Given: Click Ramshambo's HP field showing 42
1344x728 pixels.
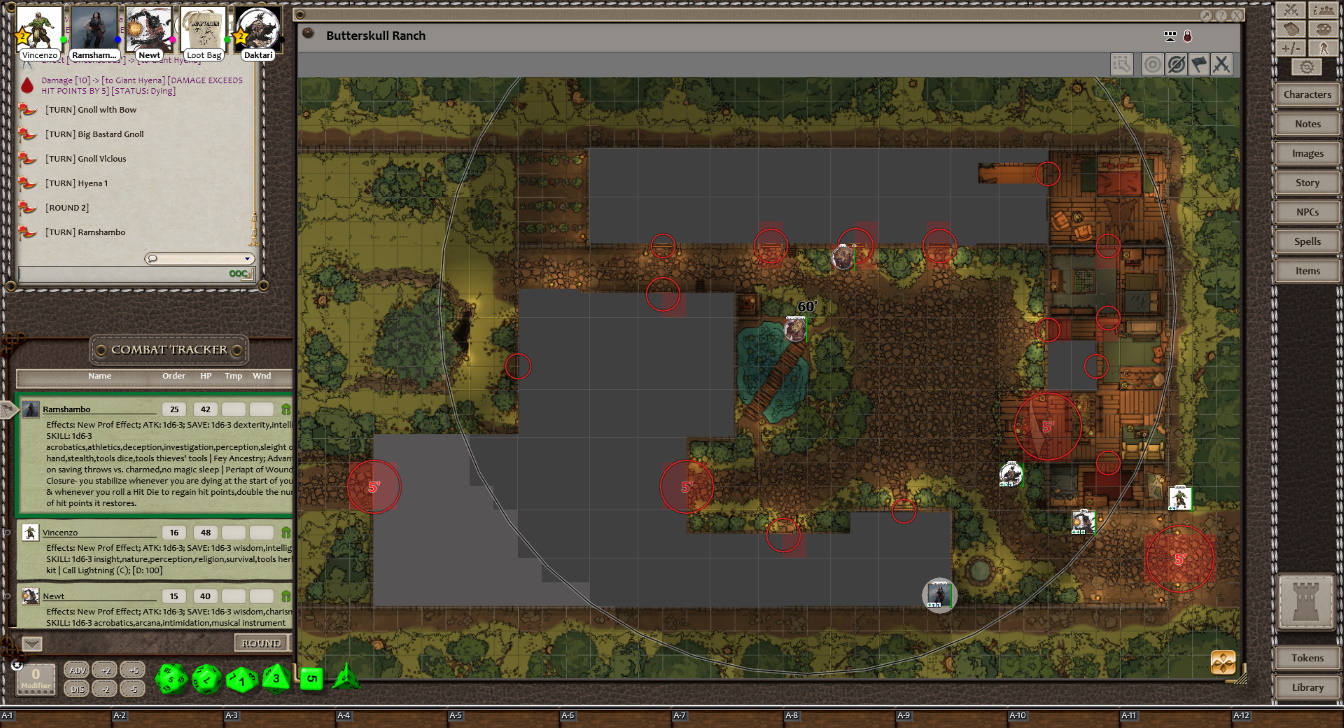Looking at the screenshot, I should pyautogui.click(x=206, y=409).
